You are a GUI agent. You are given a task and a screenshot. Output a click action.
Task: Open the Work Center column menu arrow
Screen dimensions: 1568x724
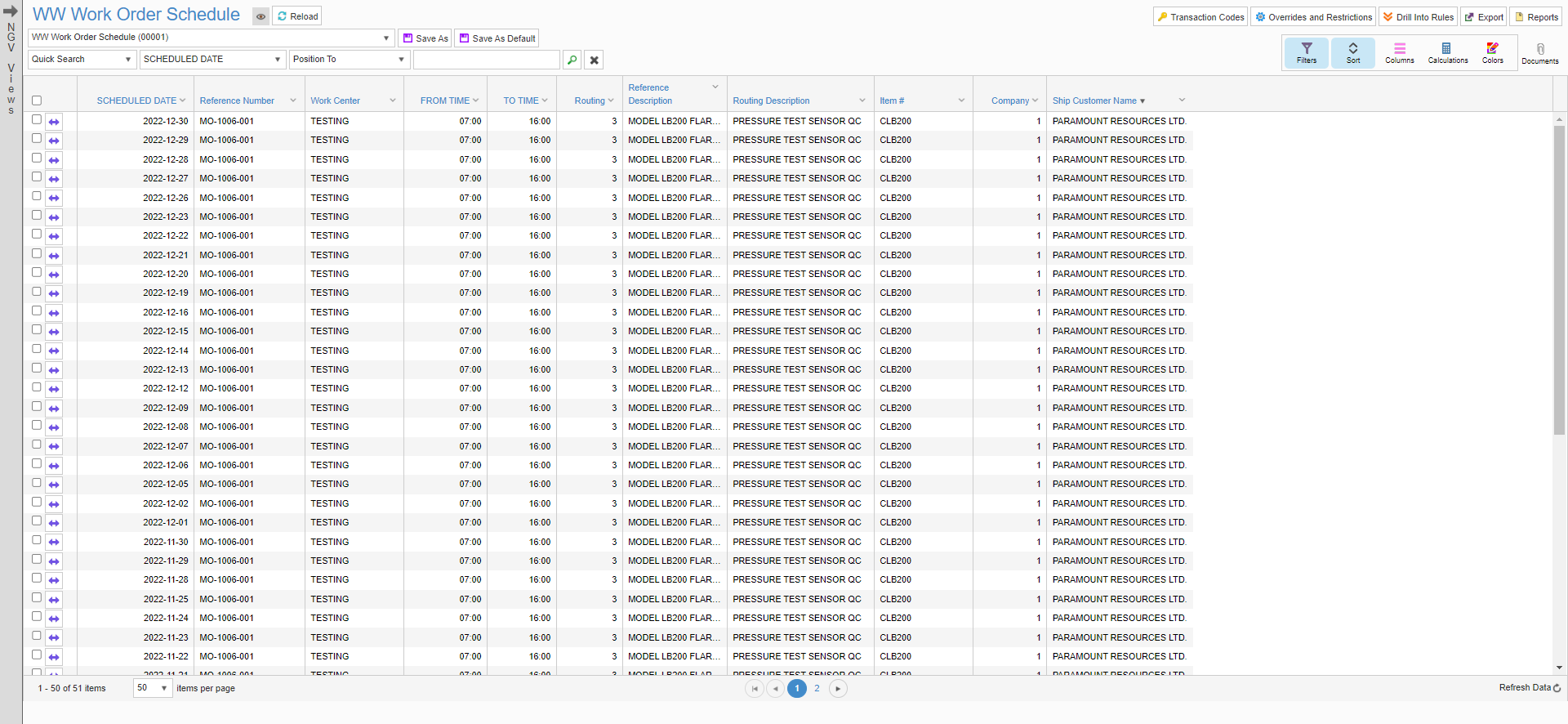click(393, 101)
